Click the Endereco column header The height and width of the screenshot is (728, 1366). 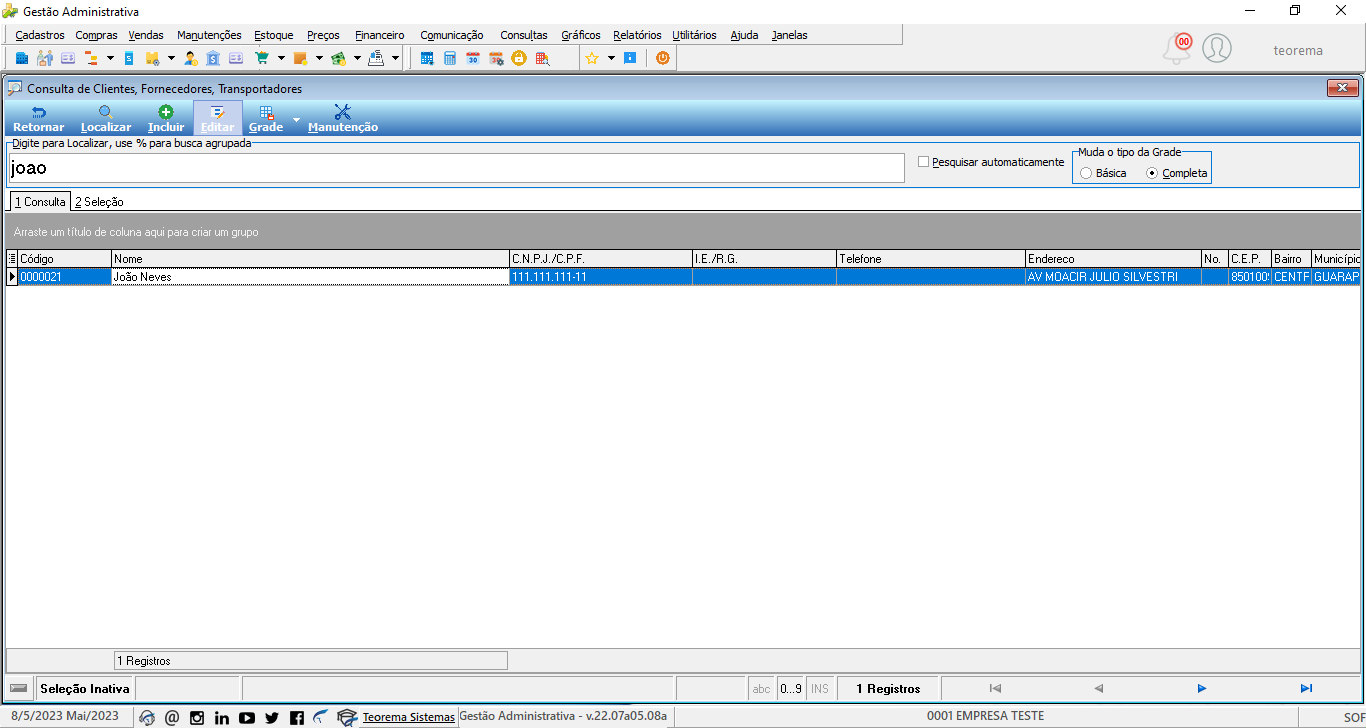[1114, 259]
